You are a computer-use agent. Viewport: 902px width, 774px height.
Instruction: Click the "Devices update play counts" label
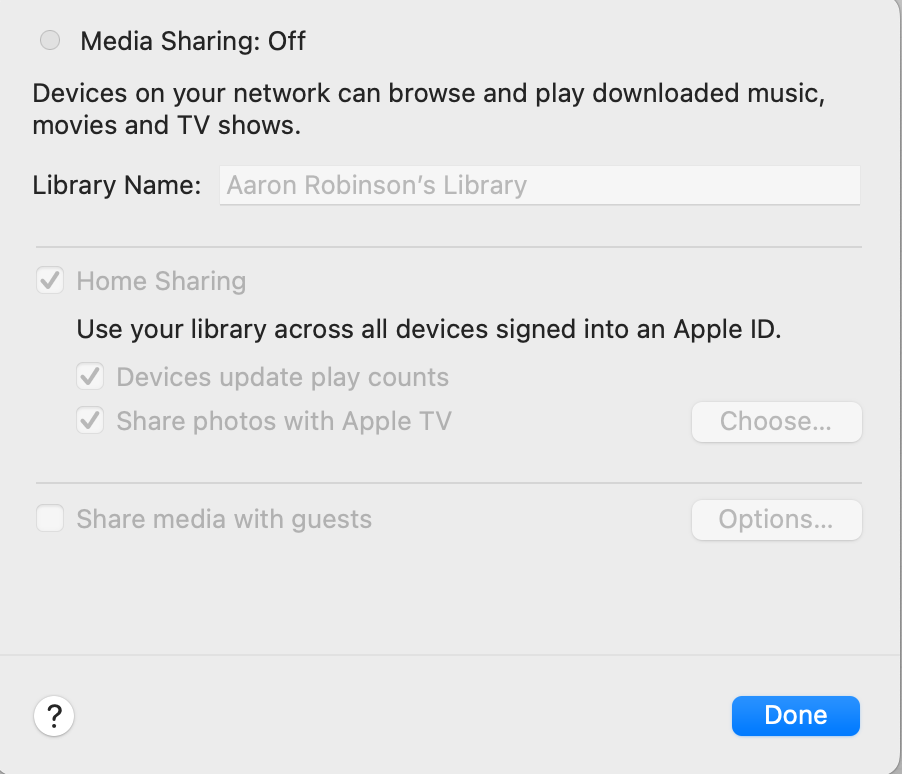[x=283, y=377]
